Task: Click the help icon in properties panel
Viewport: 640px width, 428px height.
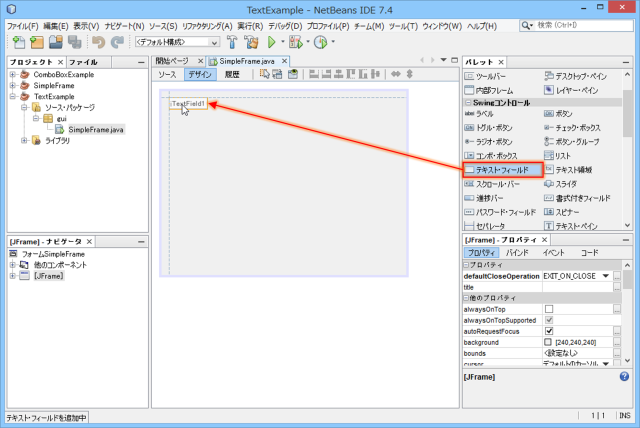Action: 624,377
